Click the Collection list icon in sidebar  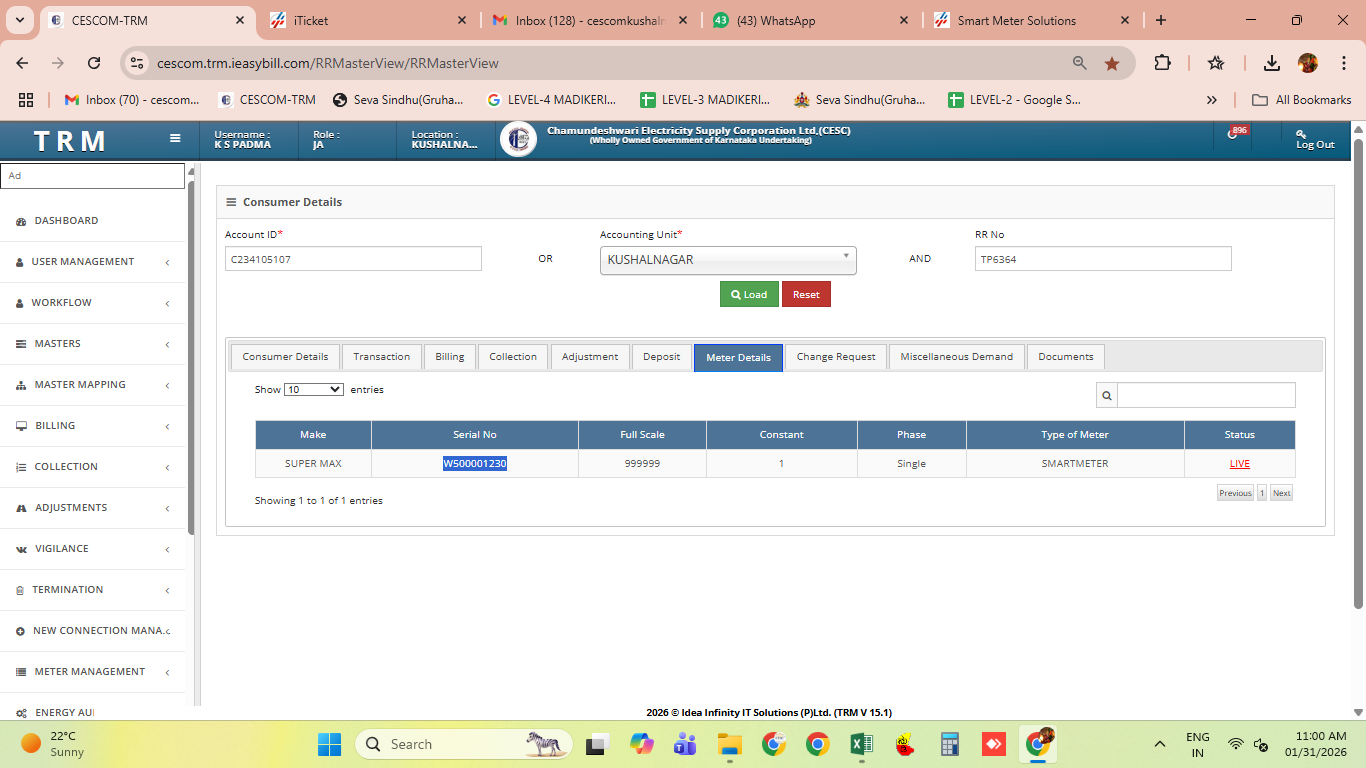coord(21,467)
